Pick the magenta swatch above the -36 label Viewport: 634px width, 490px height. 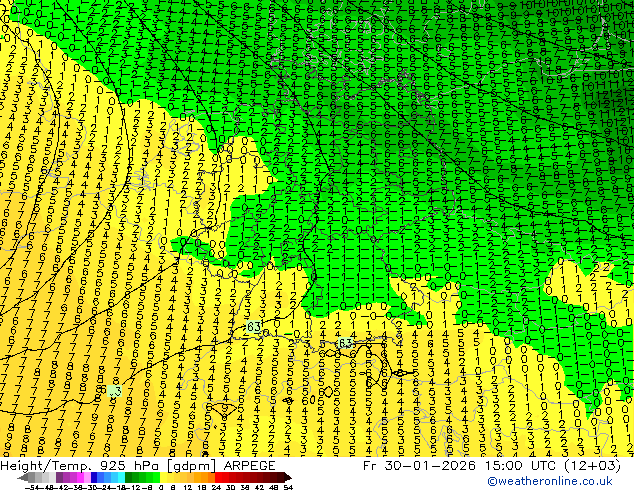click(x=80, y=477)
